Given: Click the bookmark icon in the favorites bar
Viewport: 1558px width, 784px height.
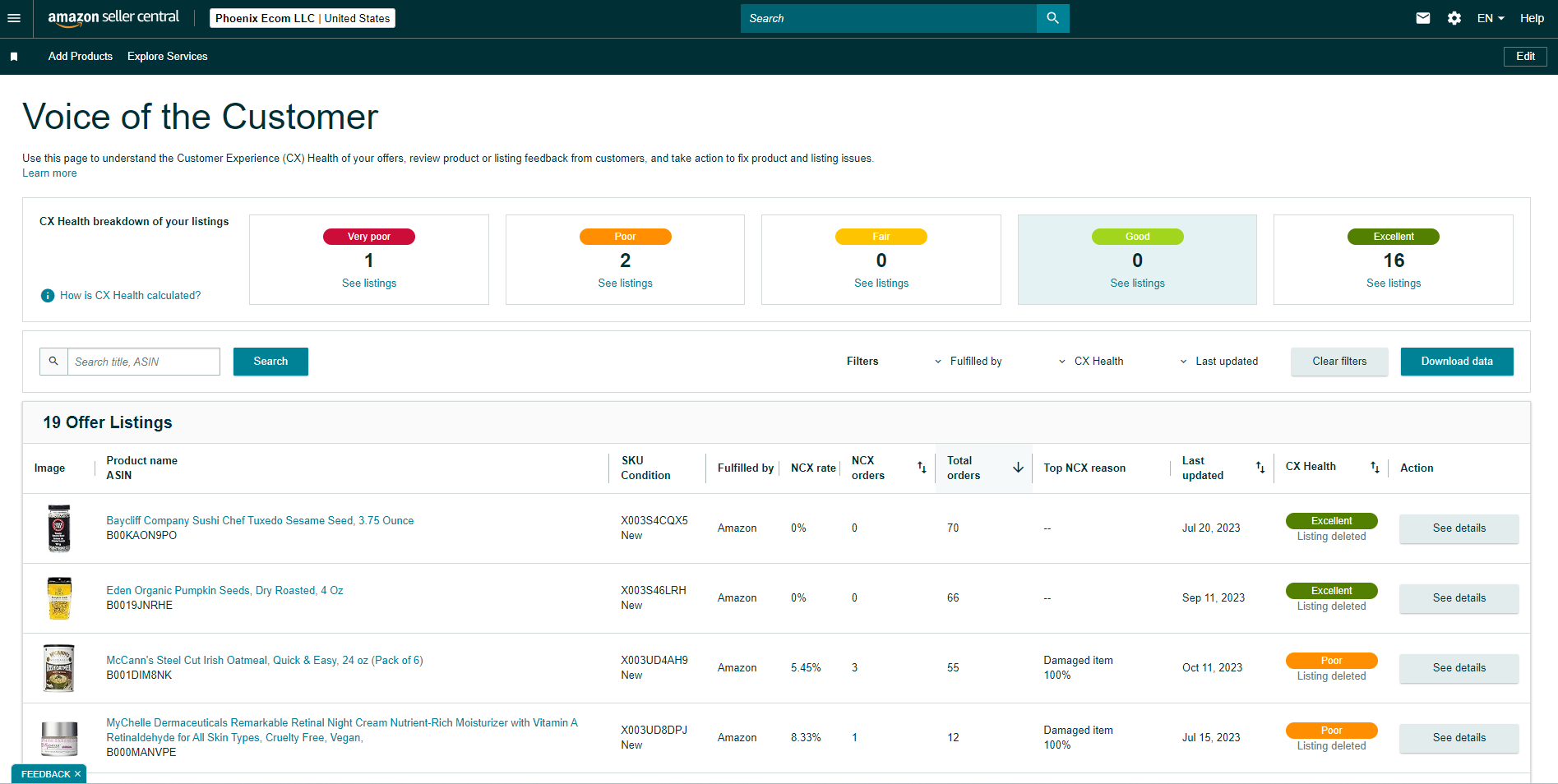Looking at the screenshot, I should click(14, 57).
